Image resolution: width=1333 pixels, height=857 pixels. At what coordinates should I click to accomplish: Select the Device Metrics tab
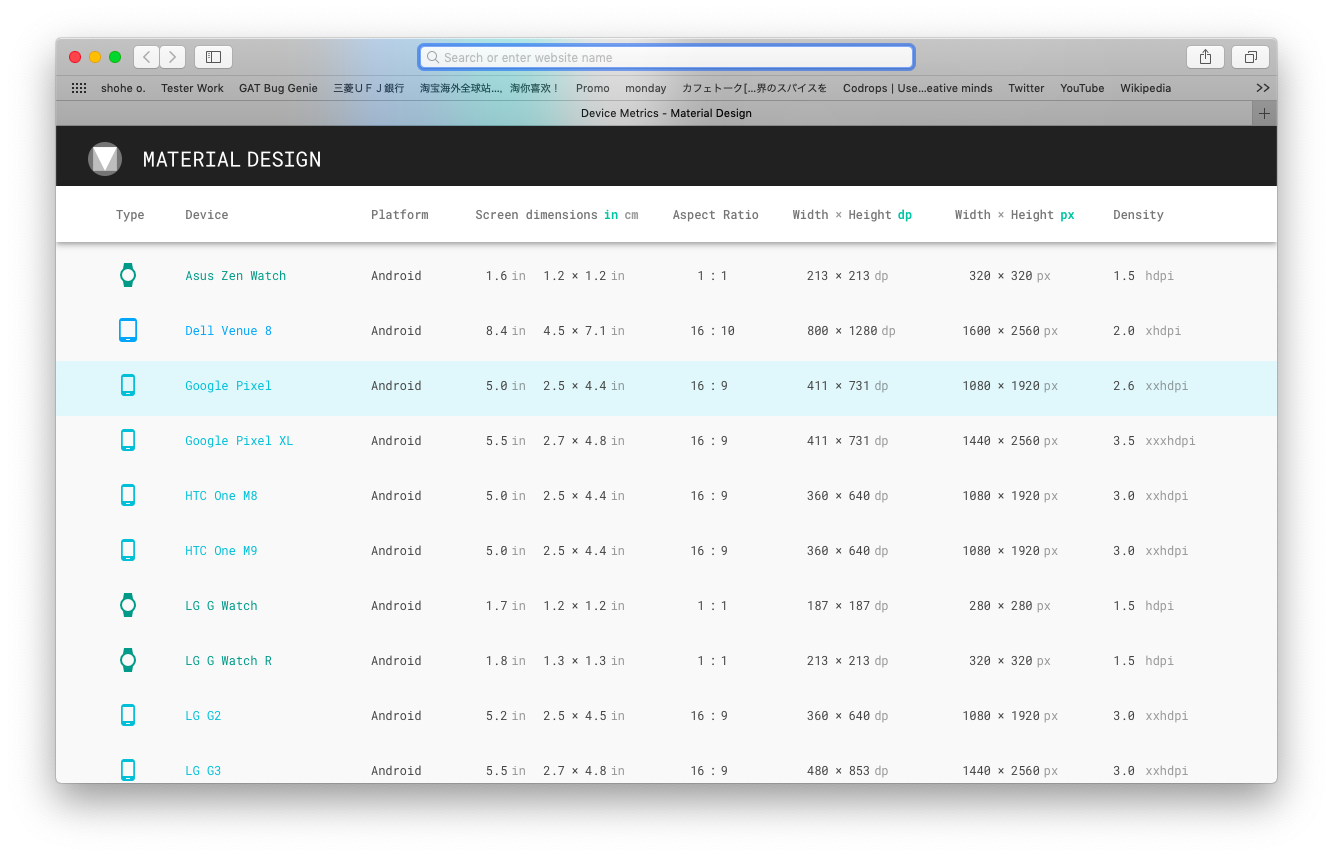(x=666, y=113)
